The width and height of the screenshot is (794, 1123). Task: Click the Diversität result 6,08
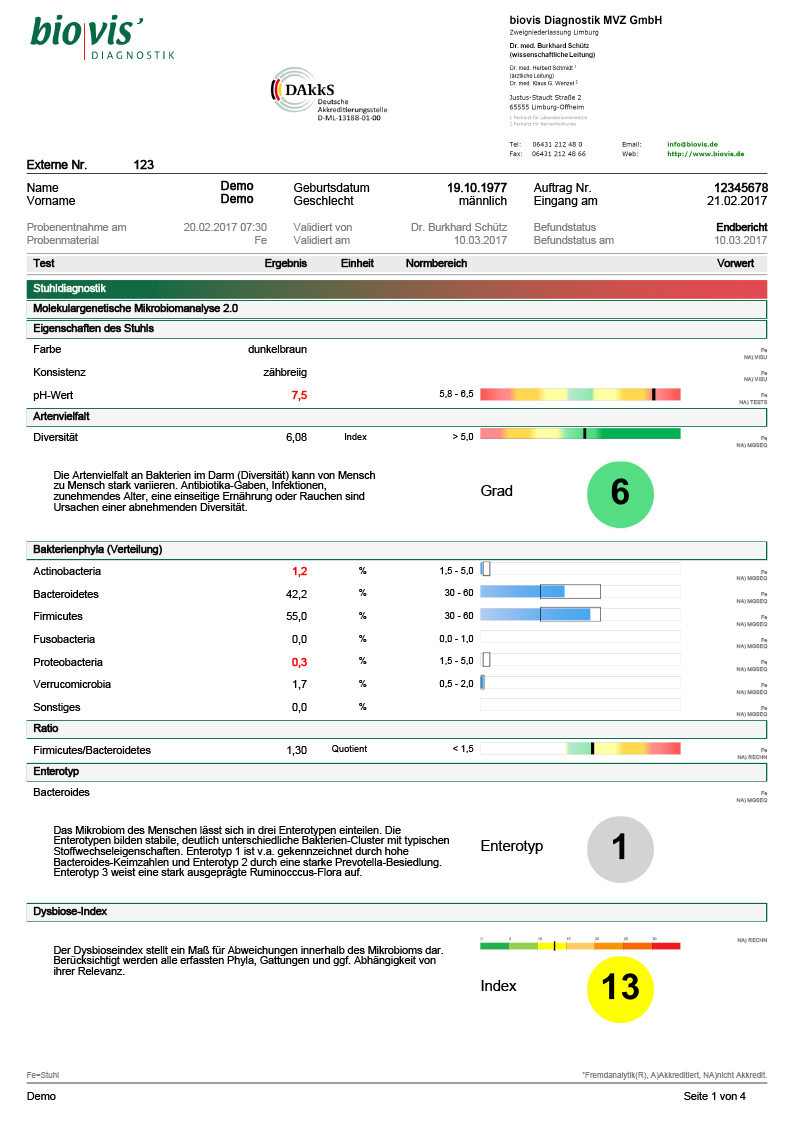coord(296,437)
